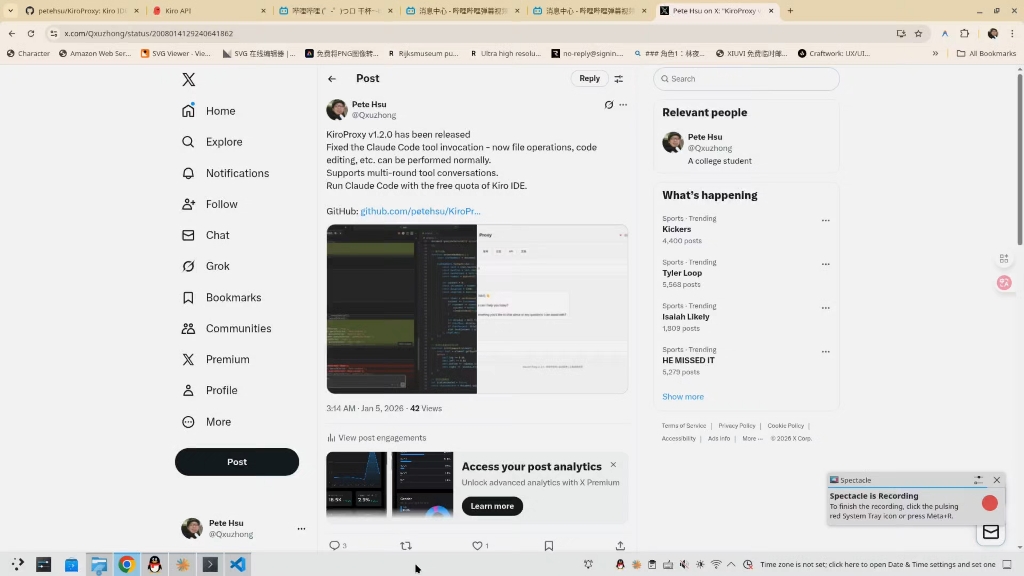Open the messages envelope drawer
1024x576 pixels.
(x=991, y=532)
